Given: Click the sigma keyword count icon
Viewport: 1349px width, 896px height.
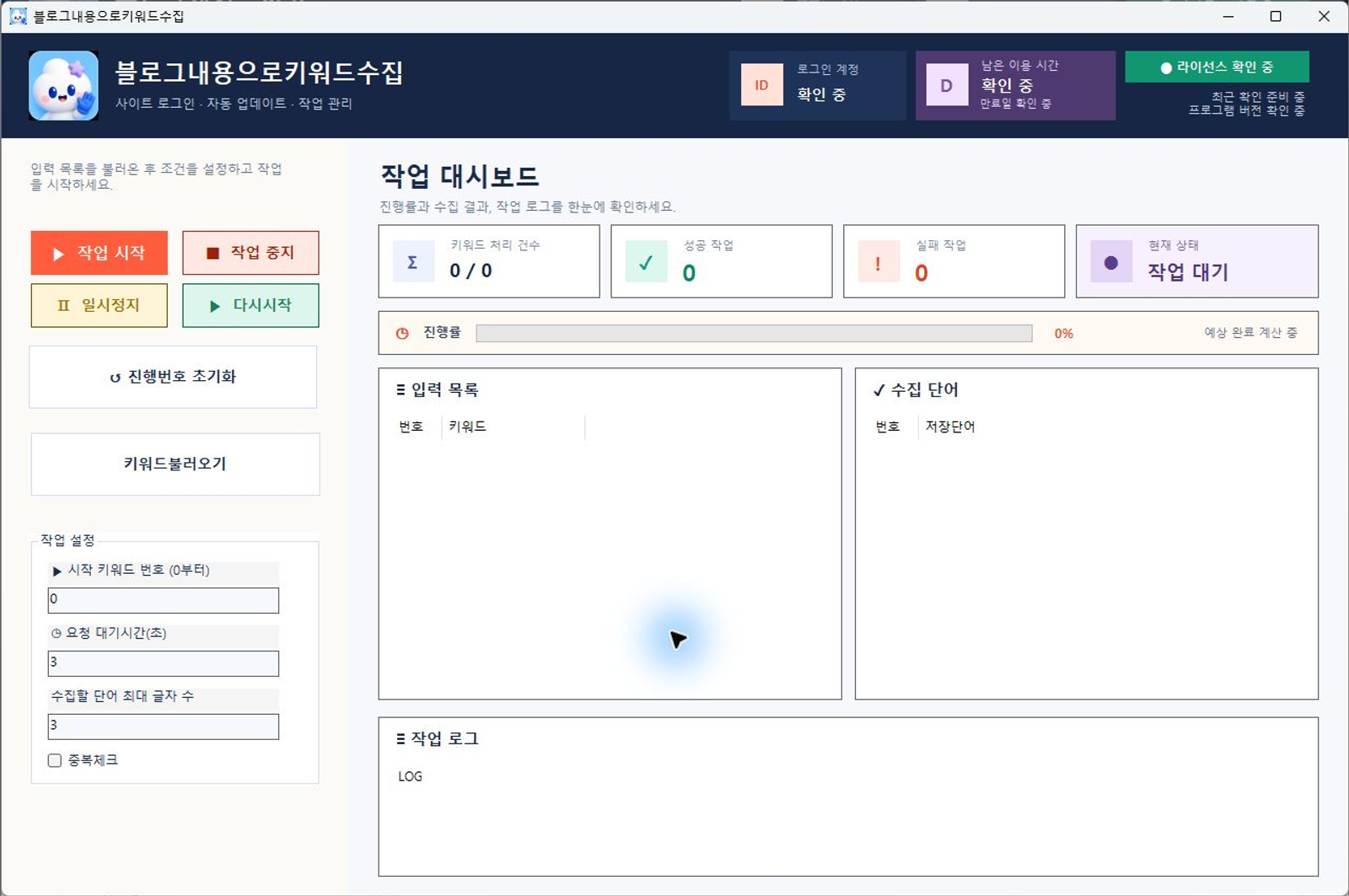Looking at the screenshot, I should 413,262.
